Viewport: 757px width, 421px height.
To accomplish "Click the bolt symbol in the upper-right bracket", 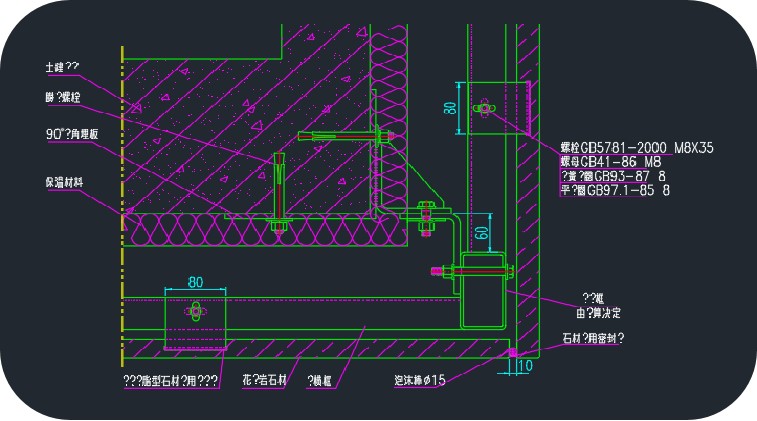I will [x=484, y=108].
